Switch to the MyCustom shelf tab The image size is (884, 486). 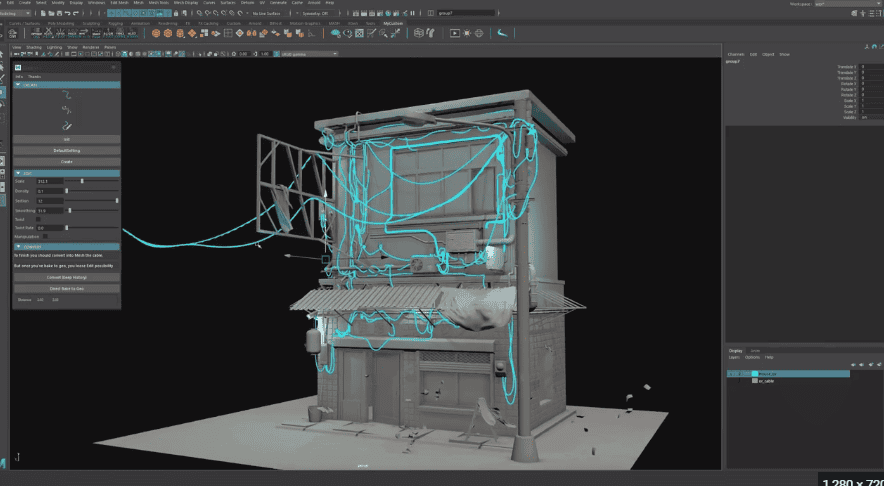tap(393, 22)
